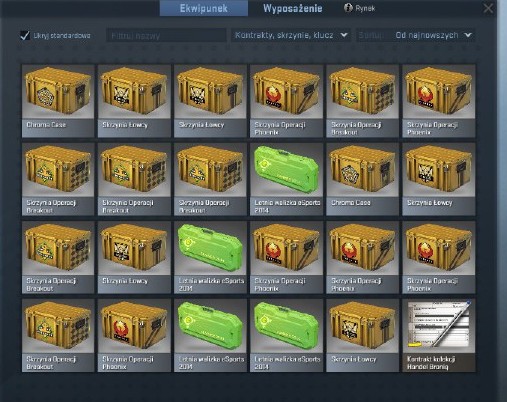This screenshot has height=402, width=507.
Task: Select the Chroma Case in second row
Action: [x=362, y=179]
